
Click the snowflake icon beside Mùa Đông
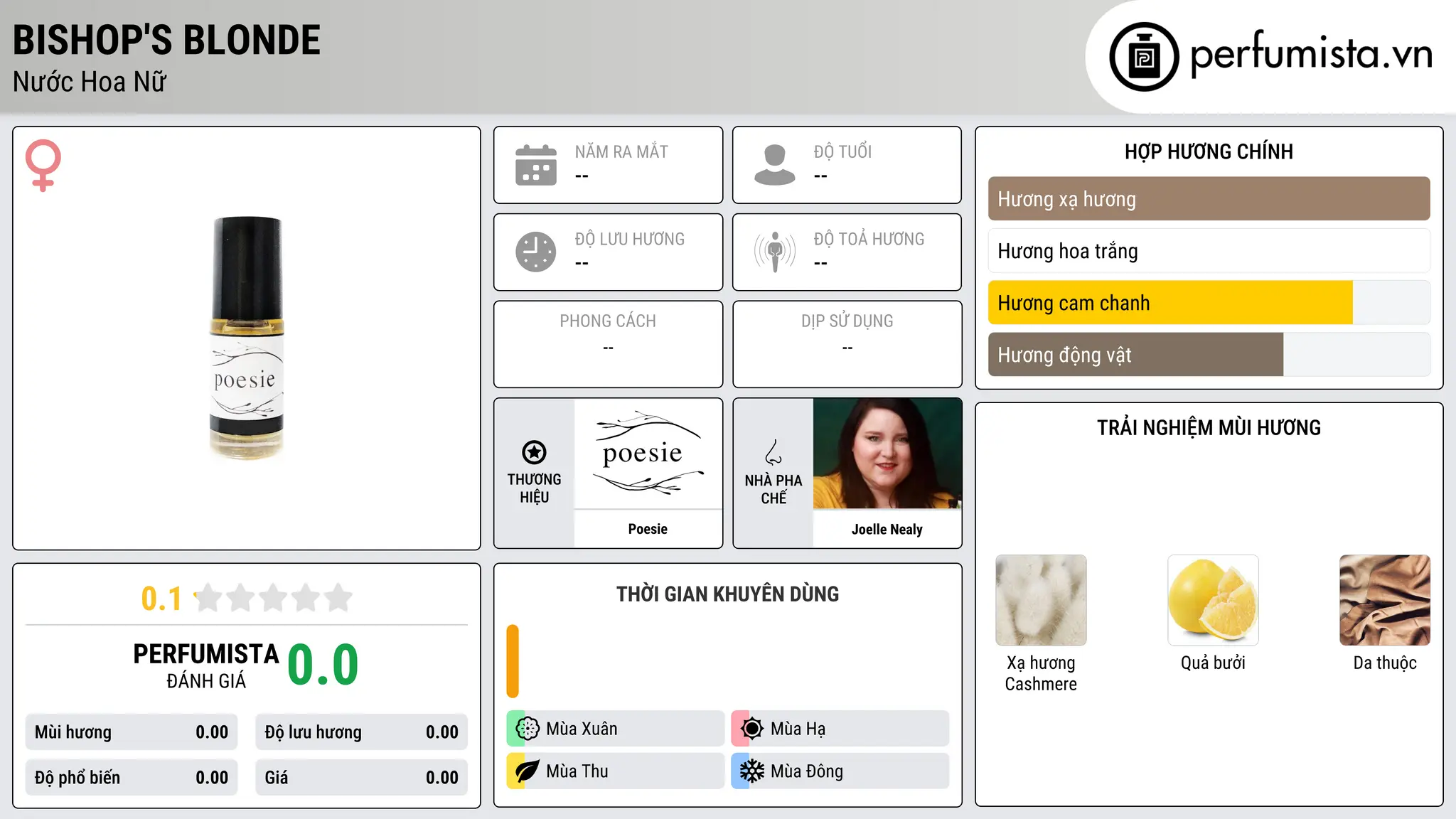pyautogui.click(x=751, y=771)
